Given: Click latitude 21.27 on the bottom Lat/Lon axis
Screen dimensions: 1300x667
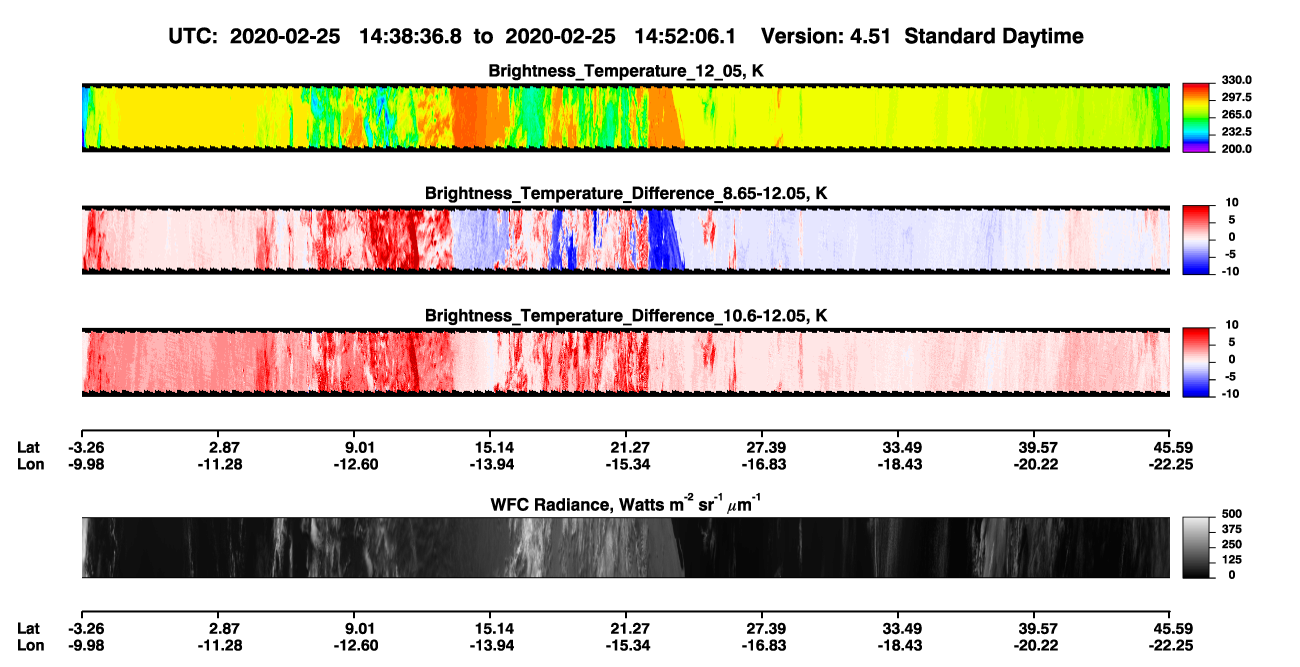Looking at the screenshot, I should pyautogui.click(x=631, y=629).
